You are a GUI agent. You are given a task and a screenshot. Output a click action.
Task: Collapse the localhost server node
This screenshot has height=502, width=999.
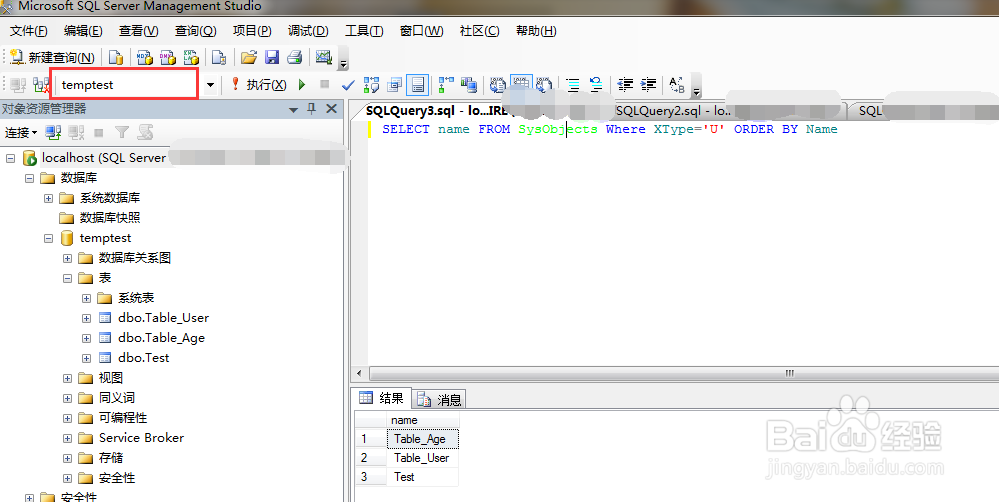[11, 158]
